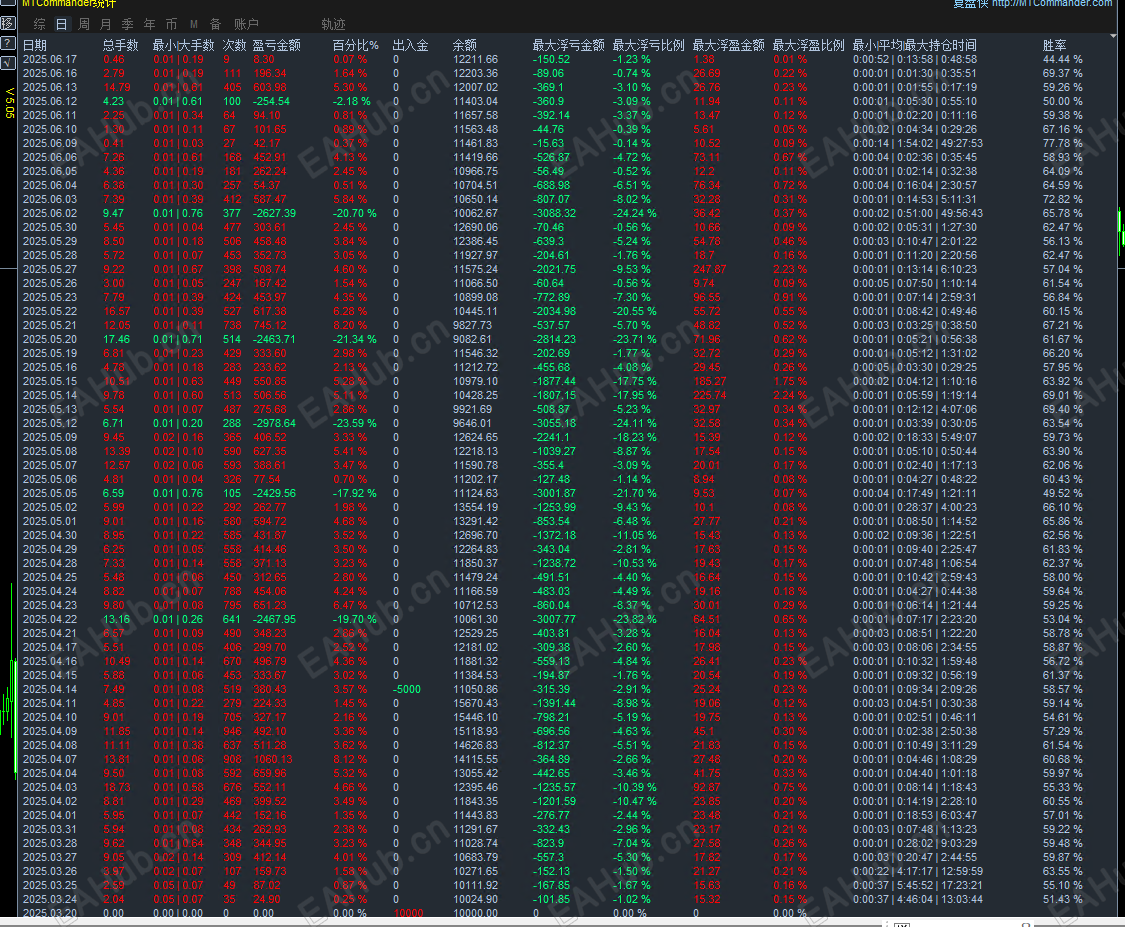Screen dimensions: 1125x927
Task: Click the win rate 72.82 % on 2025.06.03
Action: [1063, 199]
